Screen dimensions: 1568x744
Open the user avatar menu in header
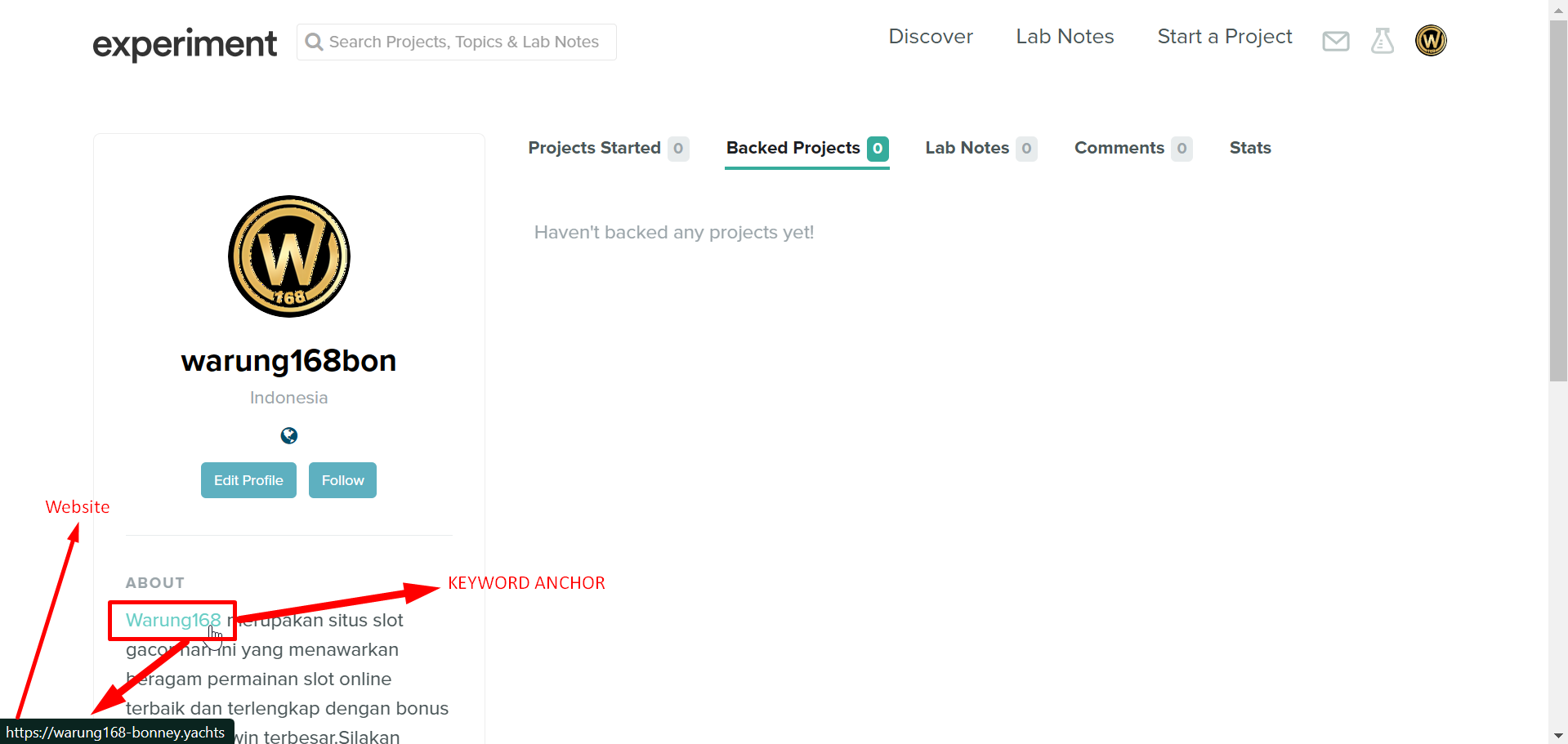(1430, 41)
